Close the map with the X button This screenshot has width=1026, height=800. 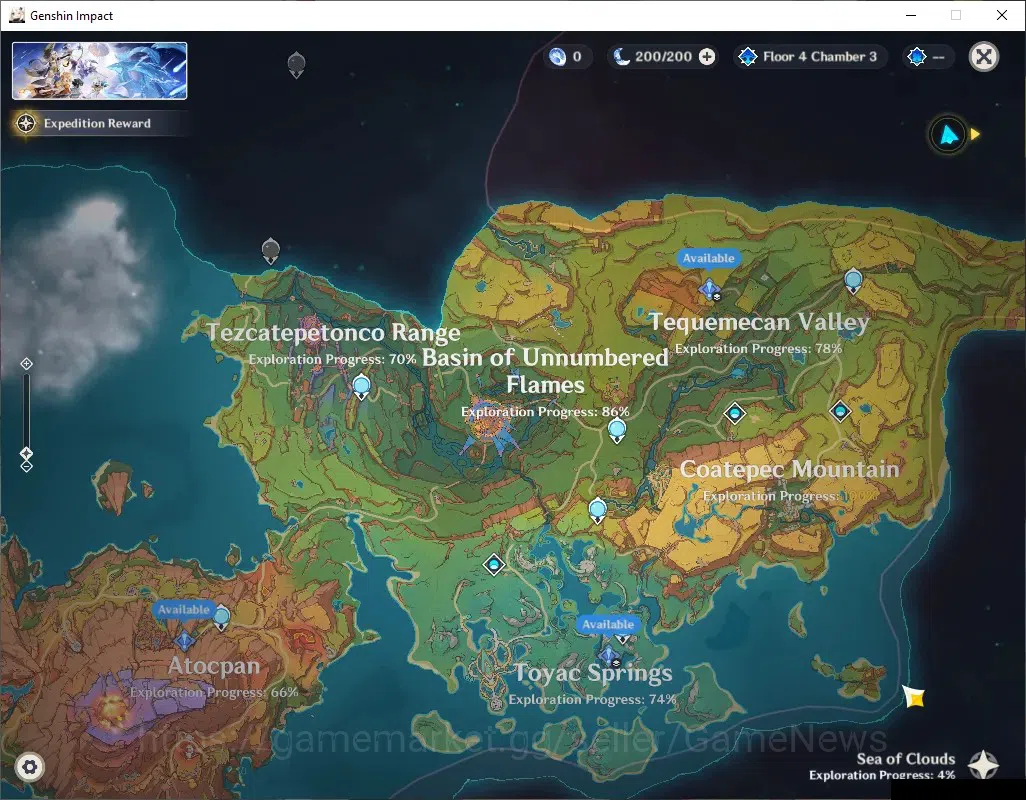point(983,57)
